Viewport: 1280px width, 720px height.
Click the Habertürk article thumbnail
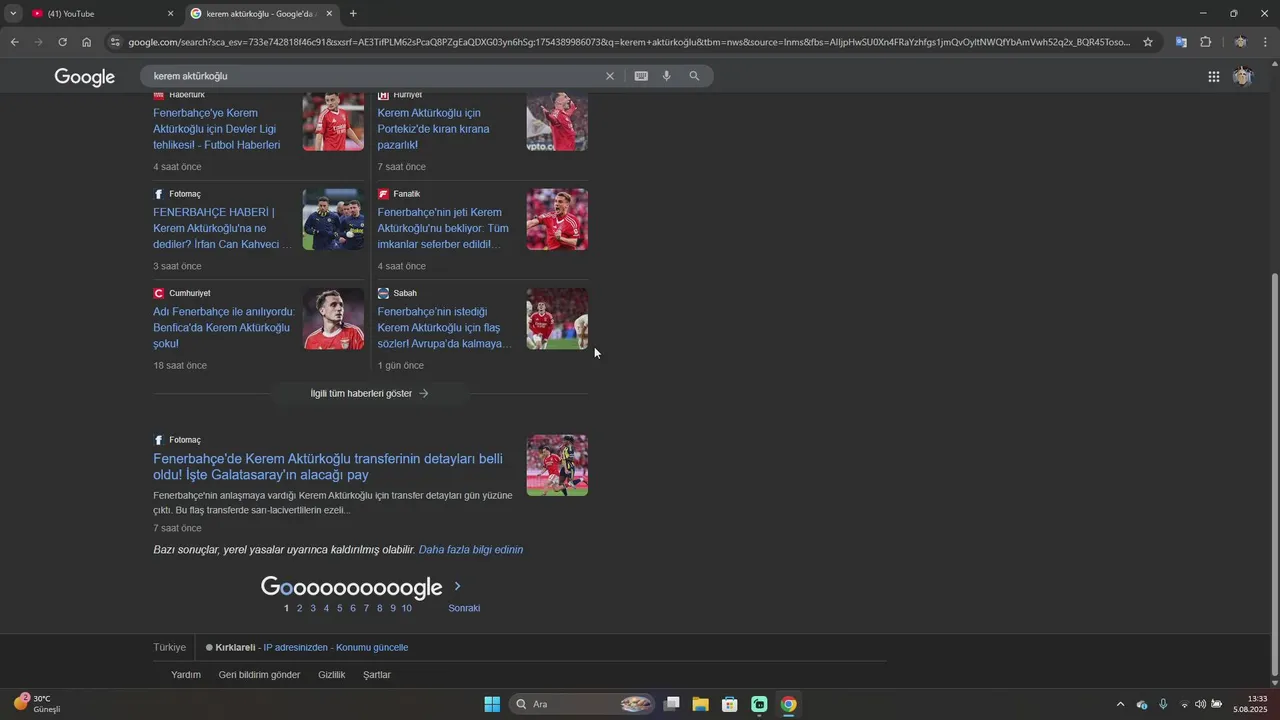tap(333, 121)
